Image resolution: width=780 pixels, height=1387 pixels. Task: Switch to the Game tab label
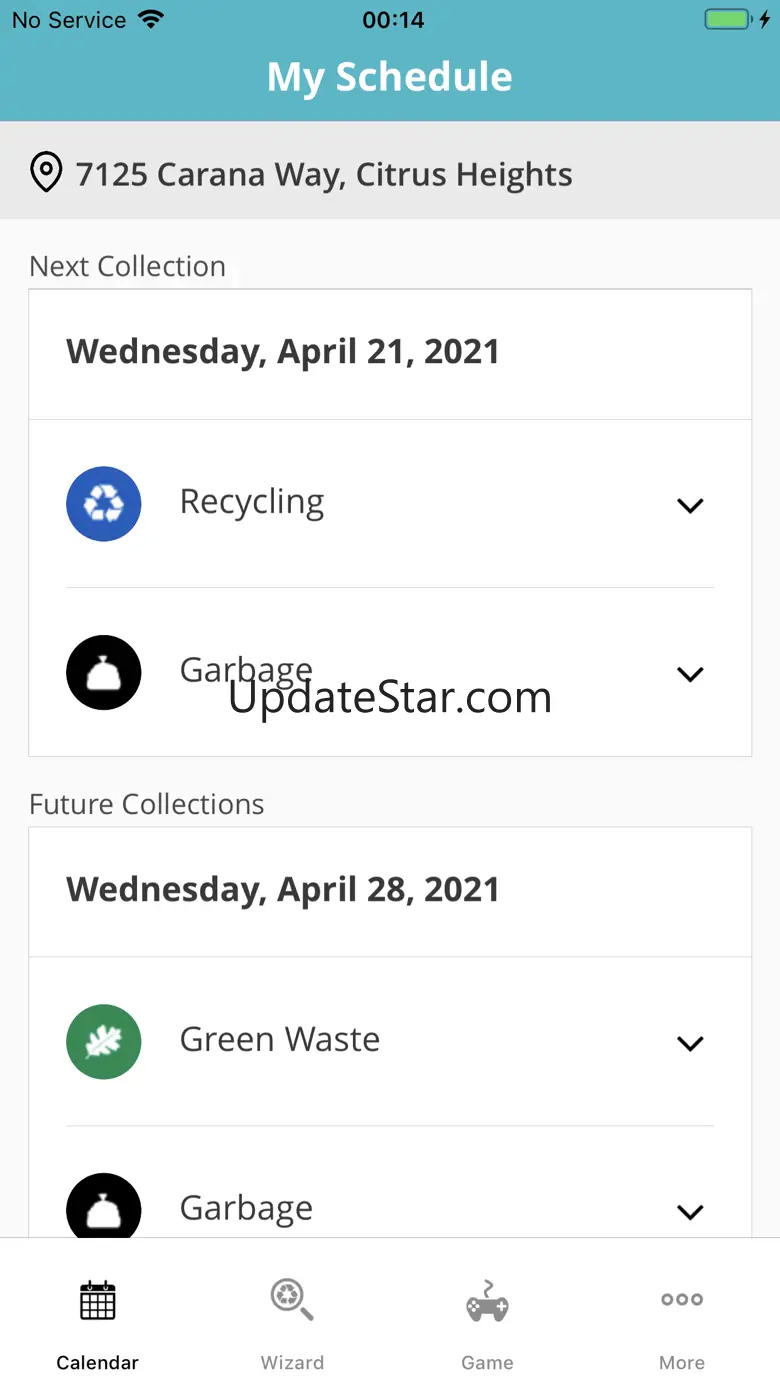click(487, 1363)
